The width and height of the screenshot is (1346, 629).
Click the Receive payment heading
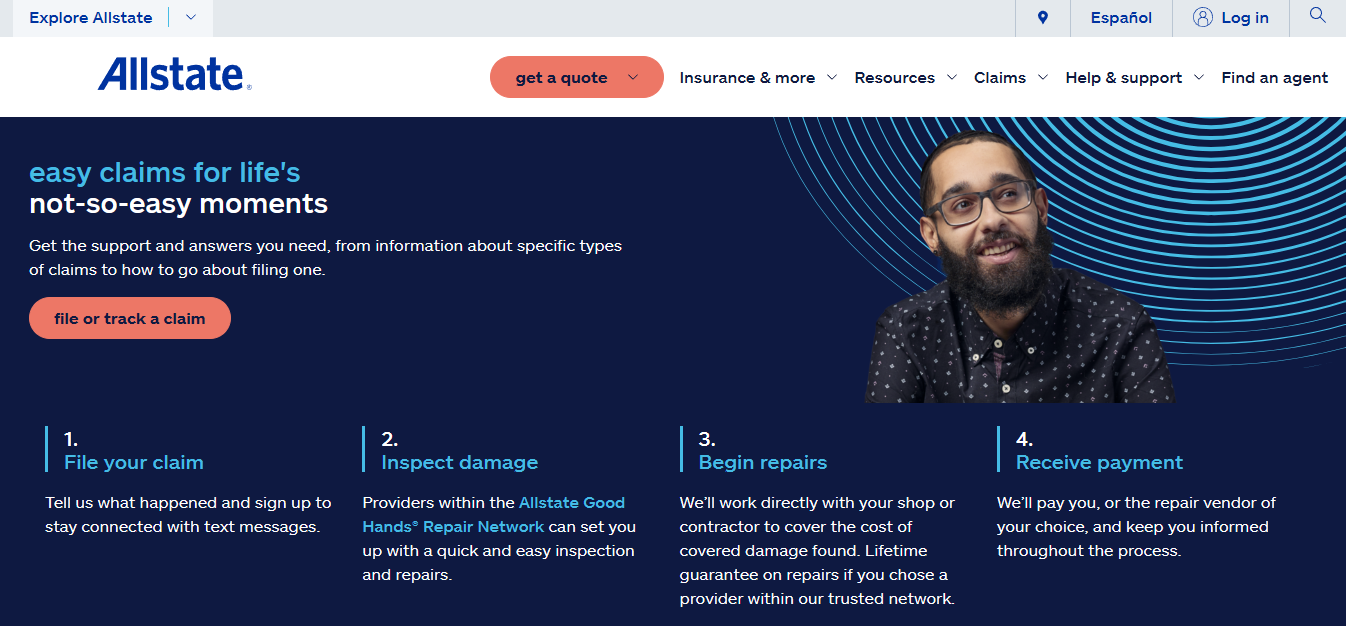click(1099, 462)
